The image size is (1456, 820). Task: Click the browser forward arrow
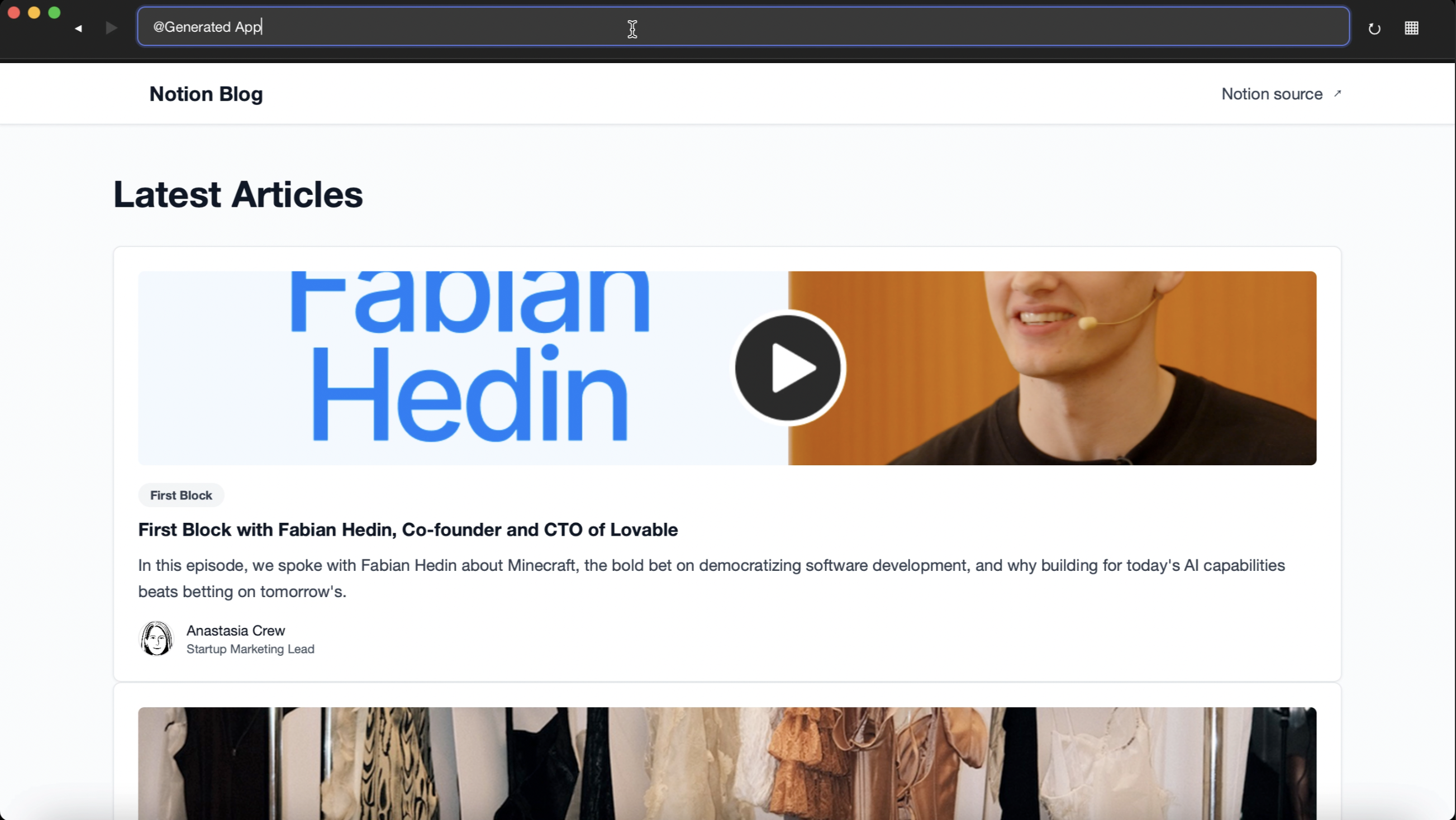(111, 28)
